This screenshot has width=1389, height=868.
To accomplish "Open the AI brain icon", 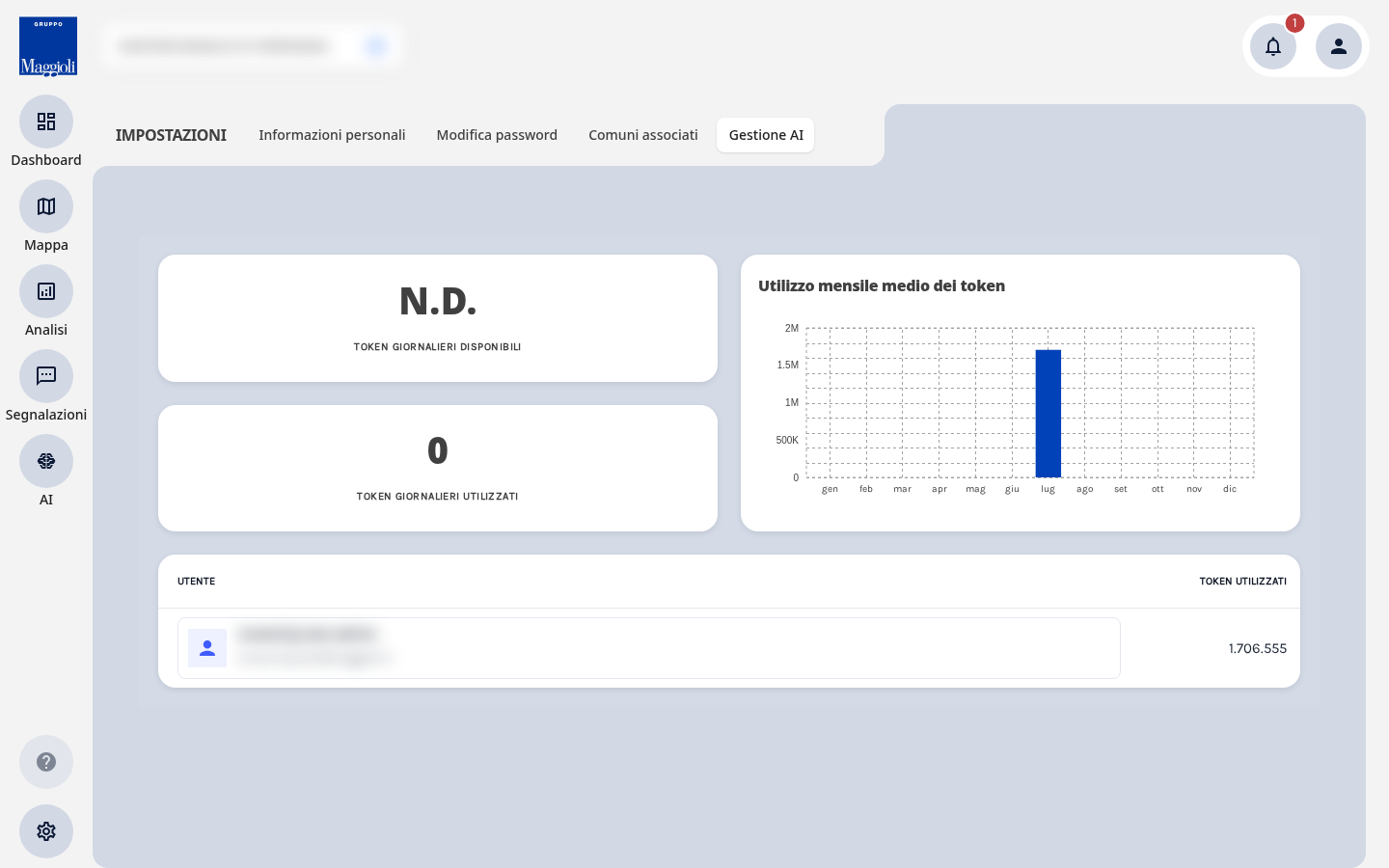I will [x=46, y=461].
